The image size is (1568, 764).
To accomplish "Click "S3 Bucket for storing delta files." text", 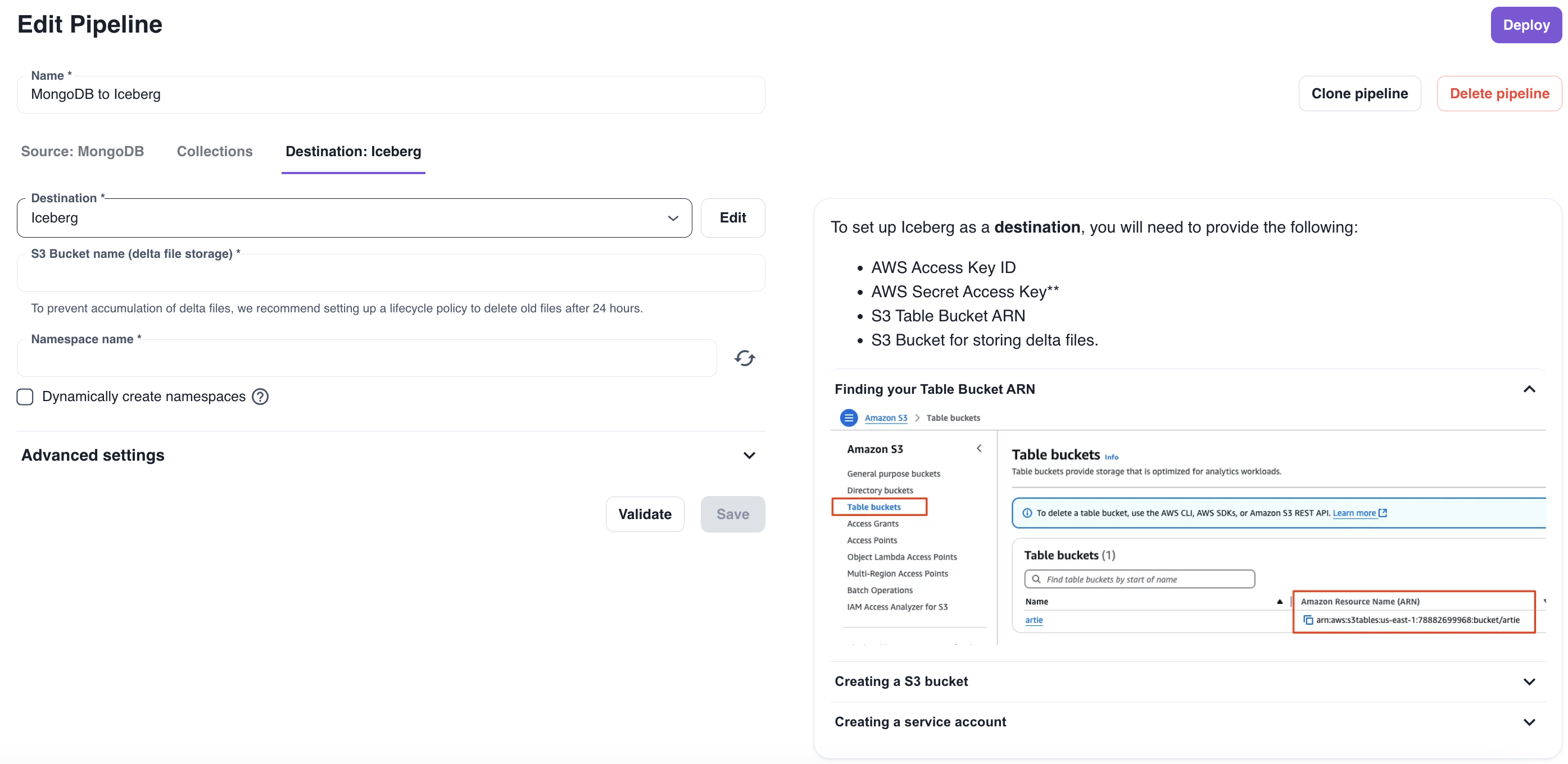I will [984, 340].
